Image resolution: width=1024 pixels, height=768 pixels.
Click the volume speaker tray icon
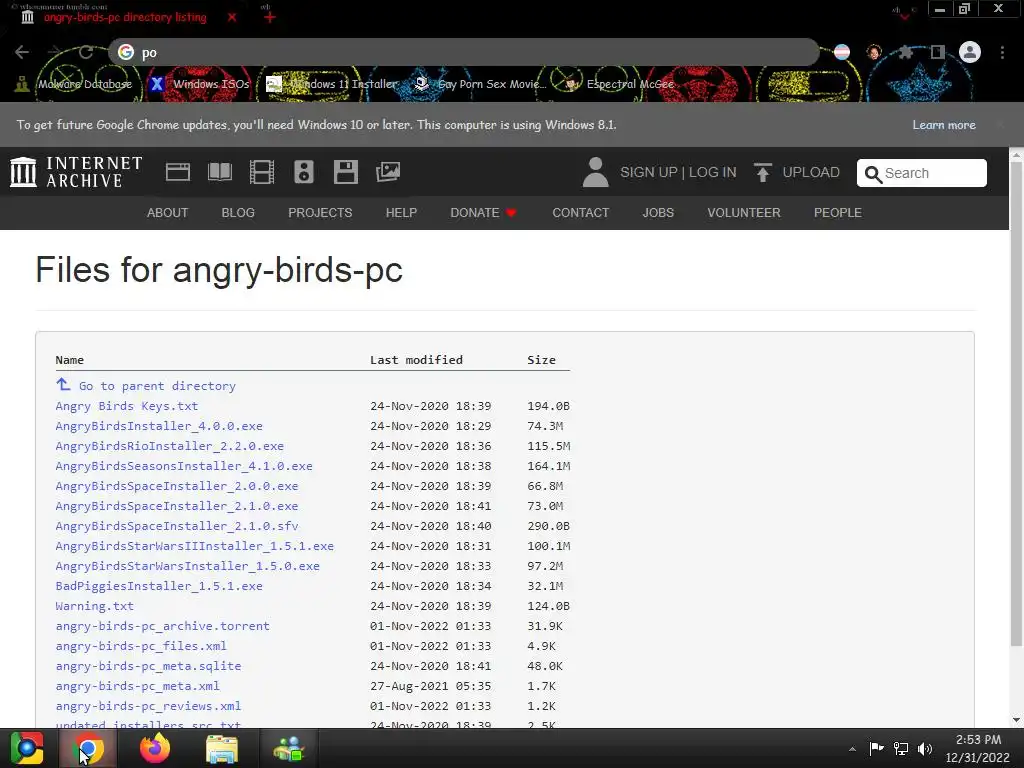[925, 748]
